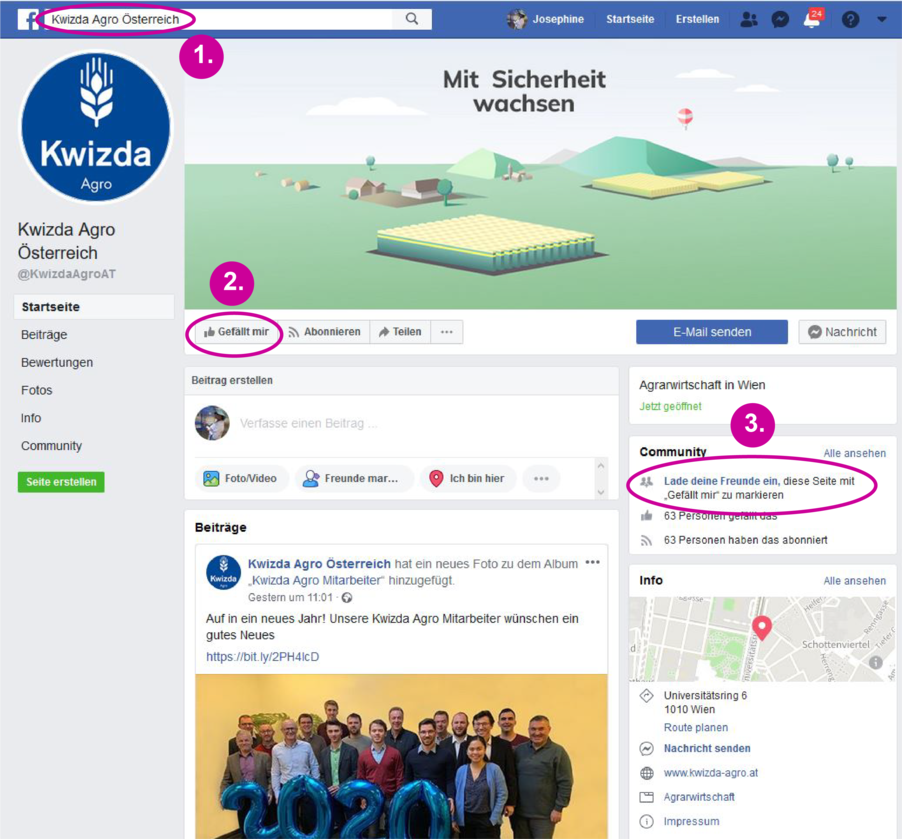
Task: Click Lade deine Freunde ein link
Action: click(721, 480)
